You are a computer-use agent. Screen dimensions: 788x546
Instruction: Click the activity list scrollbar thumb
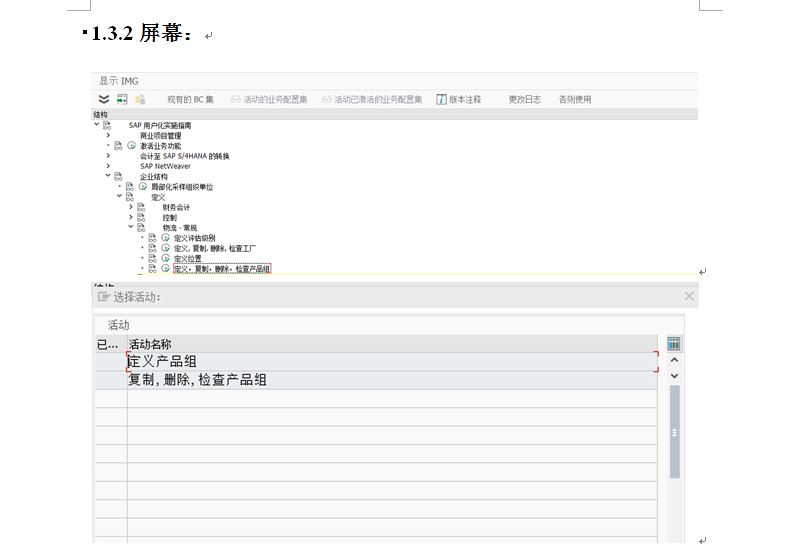[674, 431]
